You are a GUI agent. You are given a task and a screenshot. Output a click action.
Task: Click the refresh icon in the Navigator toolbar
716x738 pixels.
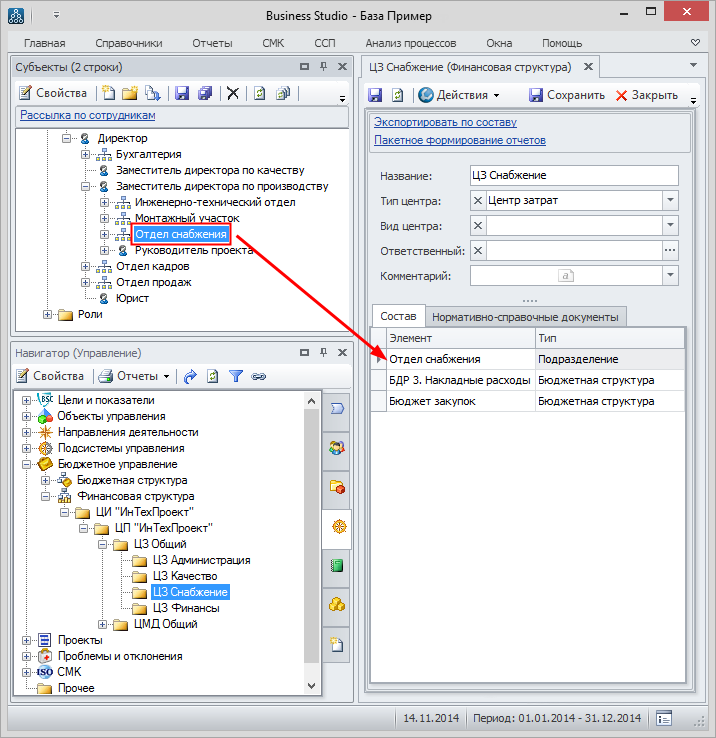[x=213, y=376]
